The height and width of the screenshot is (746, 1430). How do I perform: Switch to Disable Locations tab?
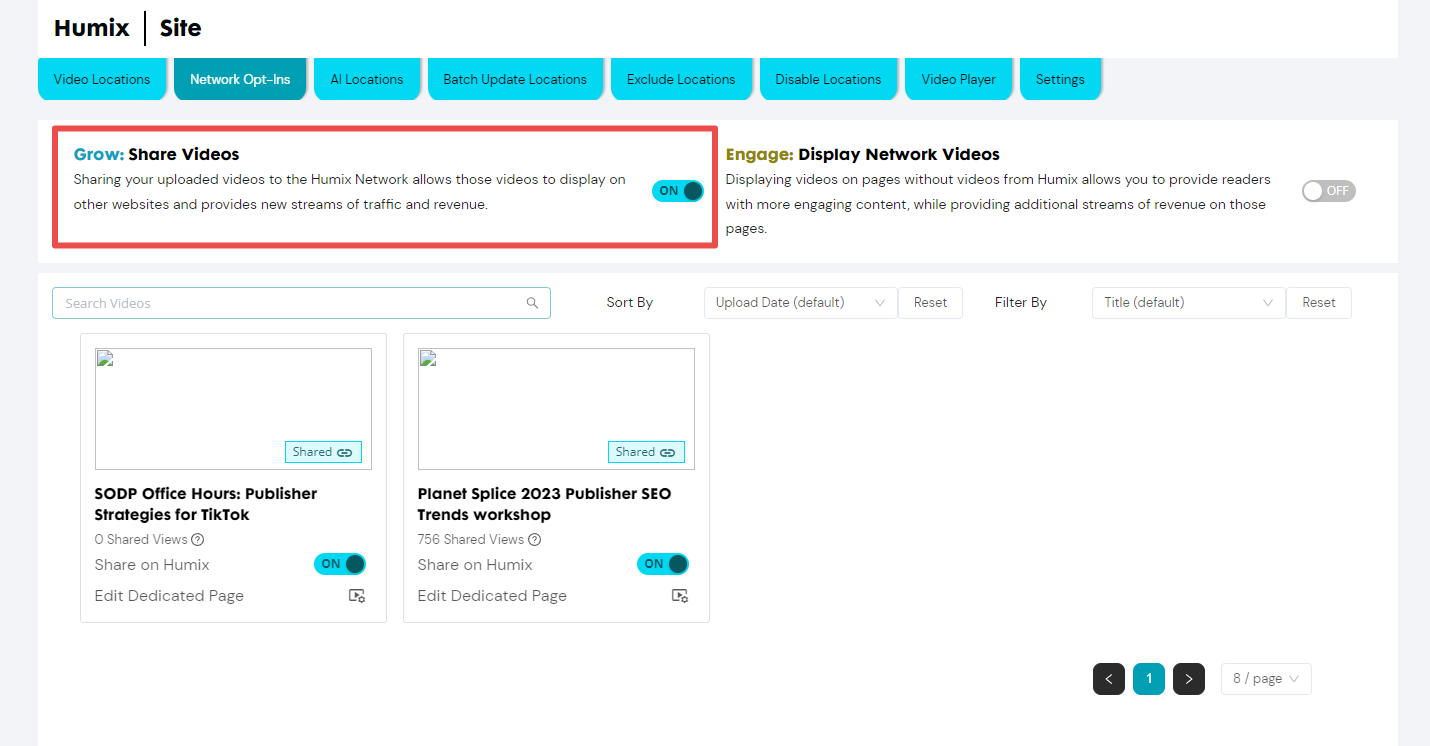pyautogui.click(x=828, y=79)
